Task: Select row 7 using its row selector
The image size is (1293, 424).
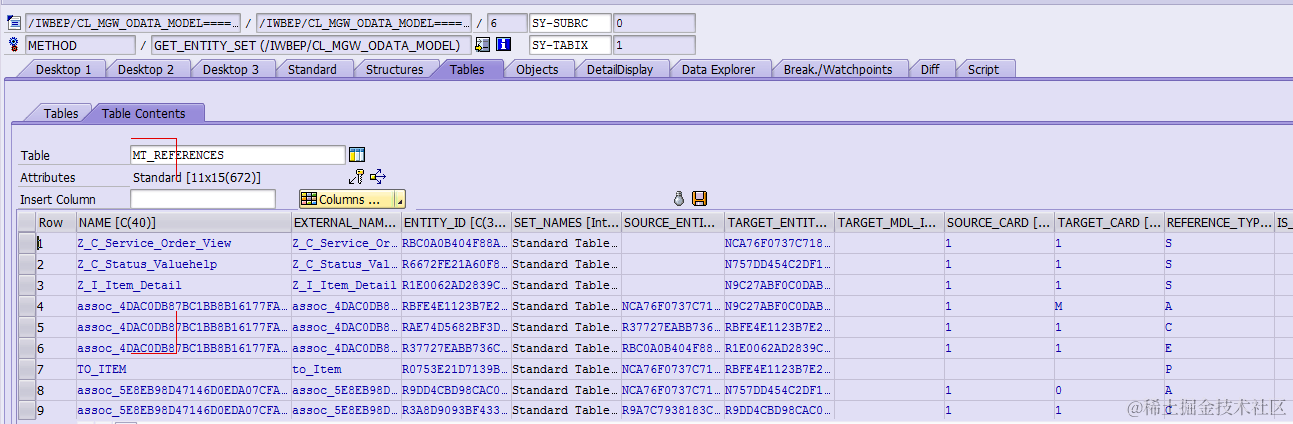Action: coord(27,369)
